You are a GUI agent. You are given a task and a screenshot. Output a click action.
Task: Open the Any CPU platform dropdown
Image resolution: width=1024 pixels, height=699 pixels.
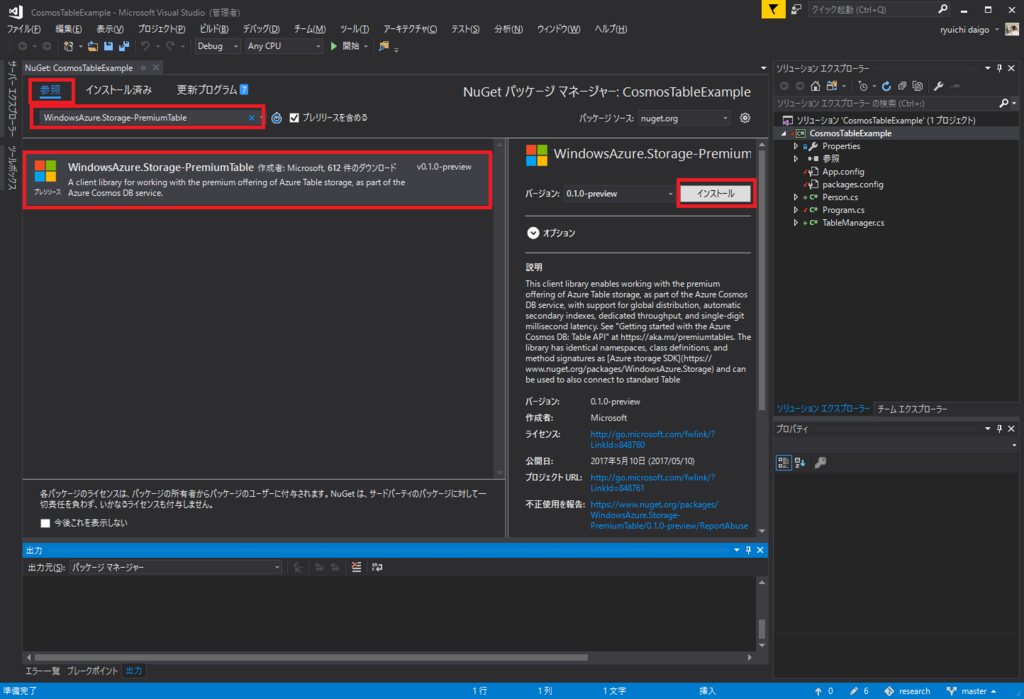click(284, 46)
